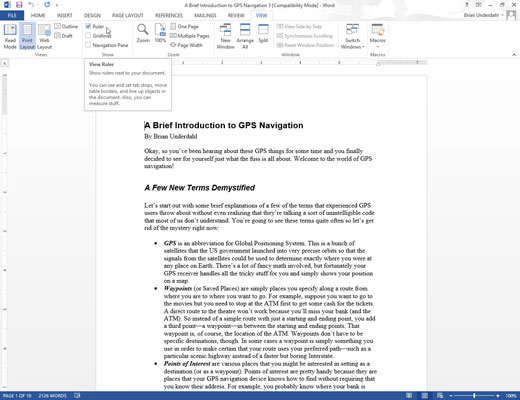Collapse the ribbon
The height and width of the screenshot is (400, 520).
514,55
